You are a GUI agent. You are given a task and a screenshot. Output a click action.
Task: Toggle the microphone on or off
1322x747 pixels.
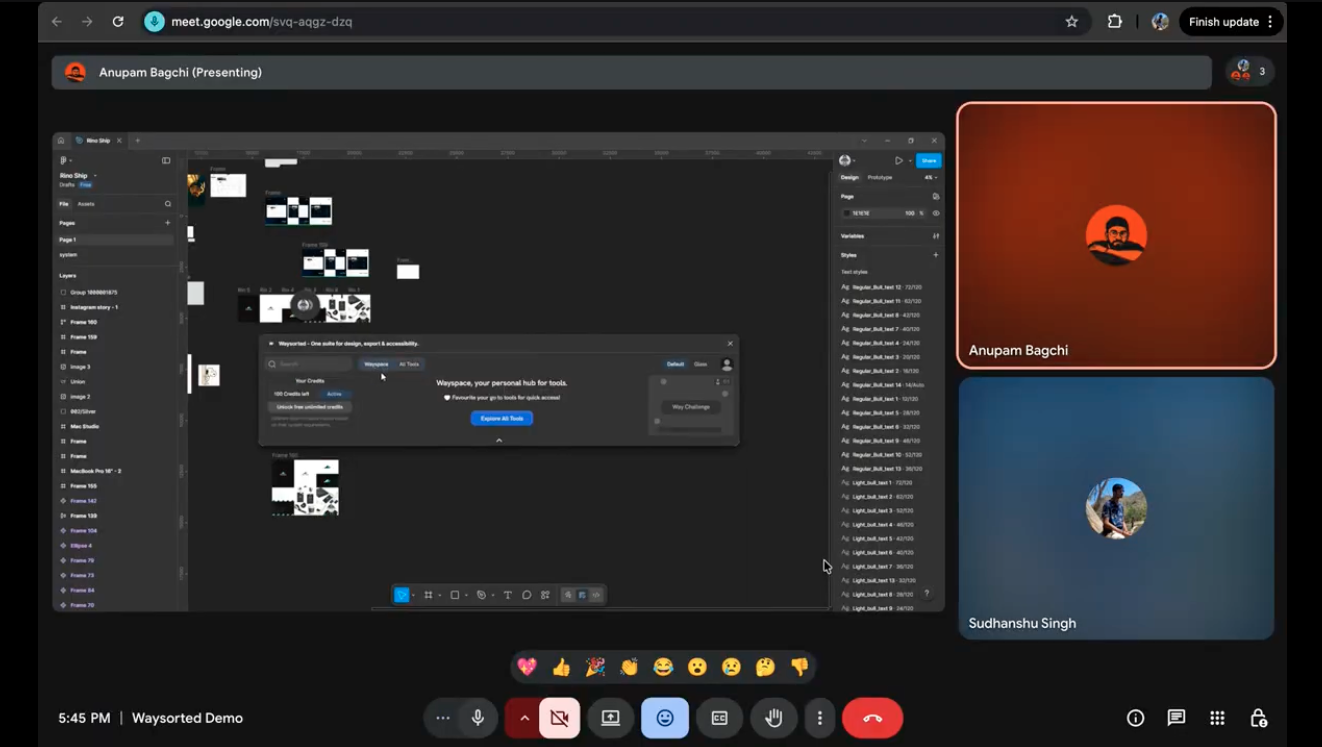tap(478, 718)
